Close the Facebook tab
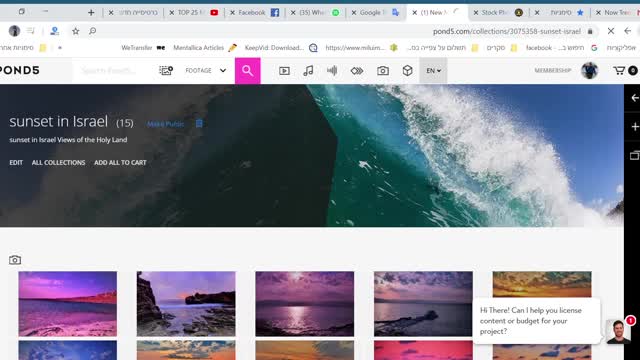The width and height of the screenshot is (640, 360). (x=232, y=13)
